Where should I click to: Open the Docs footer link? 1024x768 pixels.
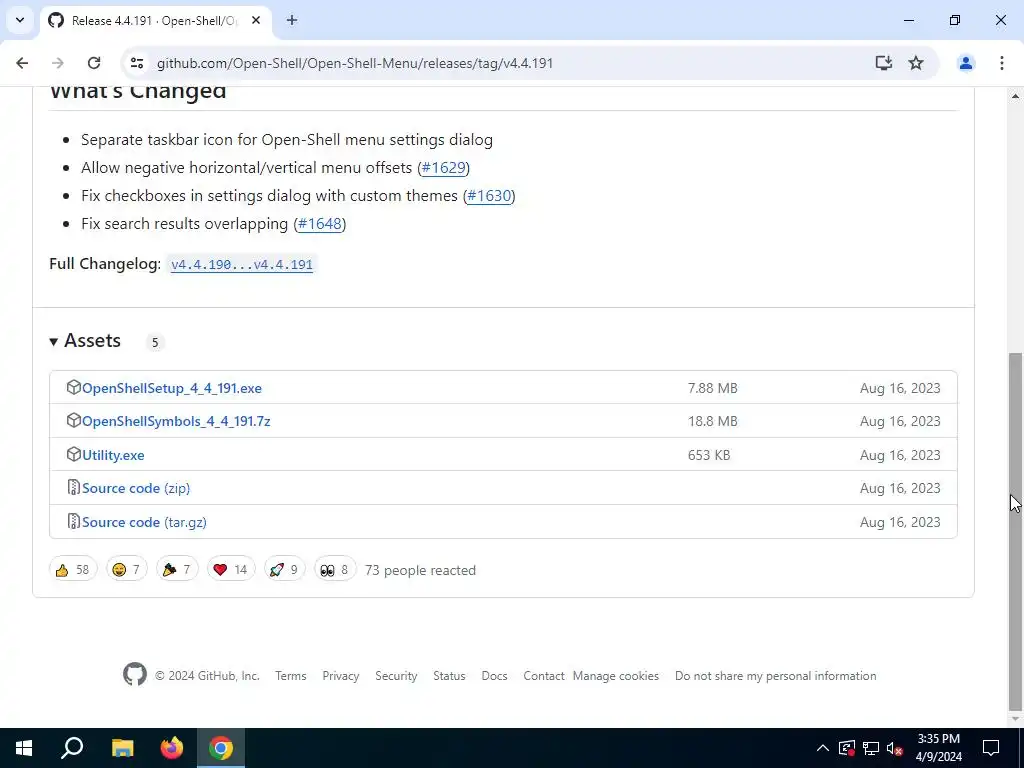coord(494,677)
